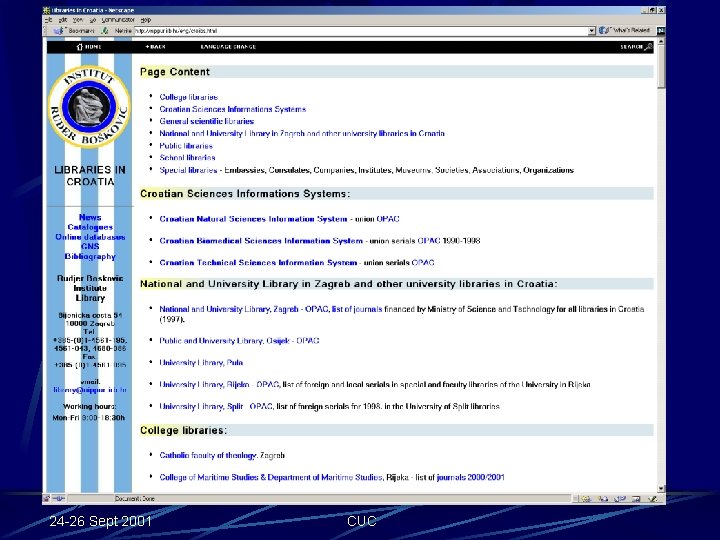Image resolution: width=720 pixels, height=540 pixels.
Task: Open the URL history dropdown arrow
Action: [592, 31]
